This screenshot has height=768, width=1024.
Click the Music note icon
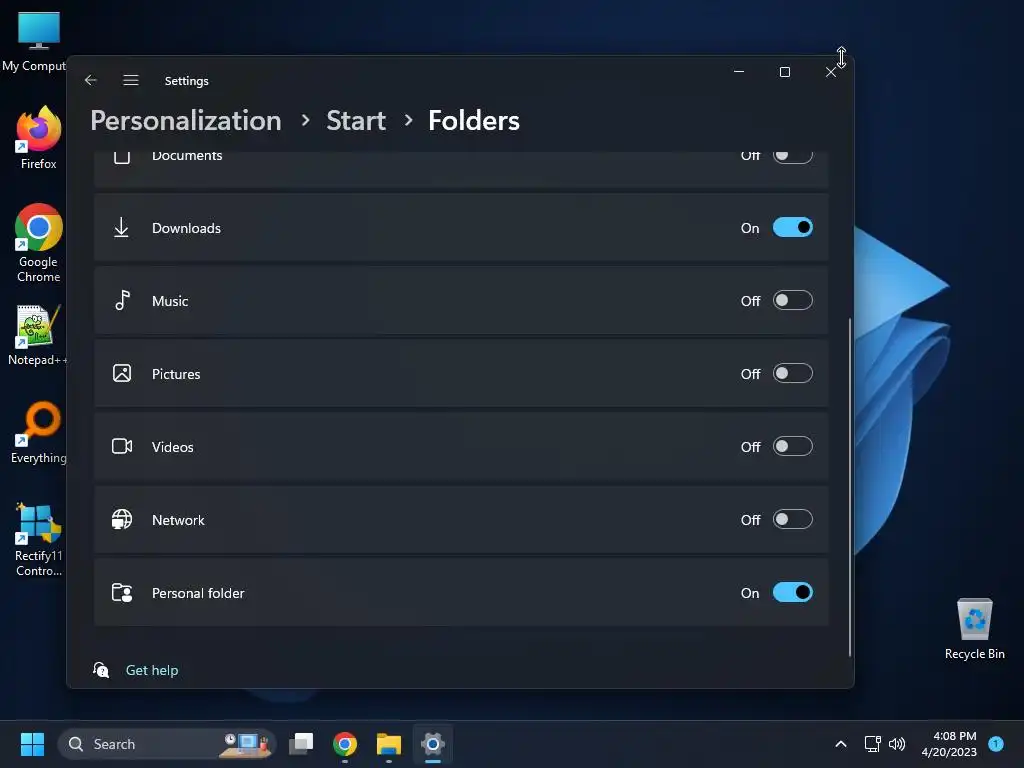pyautogui.click(x=122, y=300)
